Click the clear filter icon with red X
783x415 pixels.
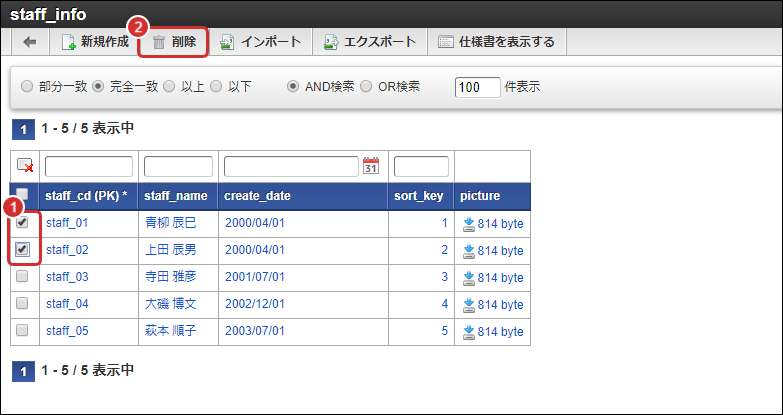click(25, 166)
